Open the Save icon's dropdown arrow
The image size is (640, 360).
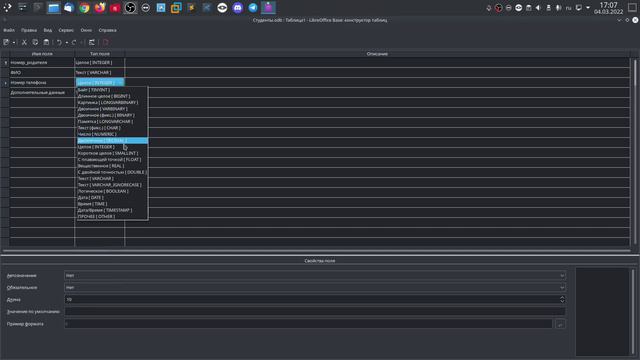(x=14, y=42)
